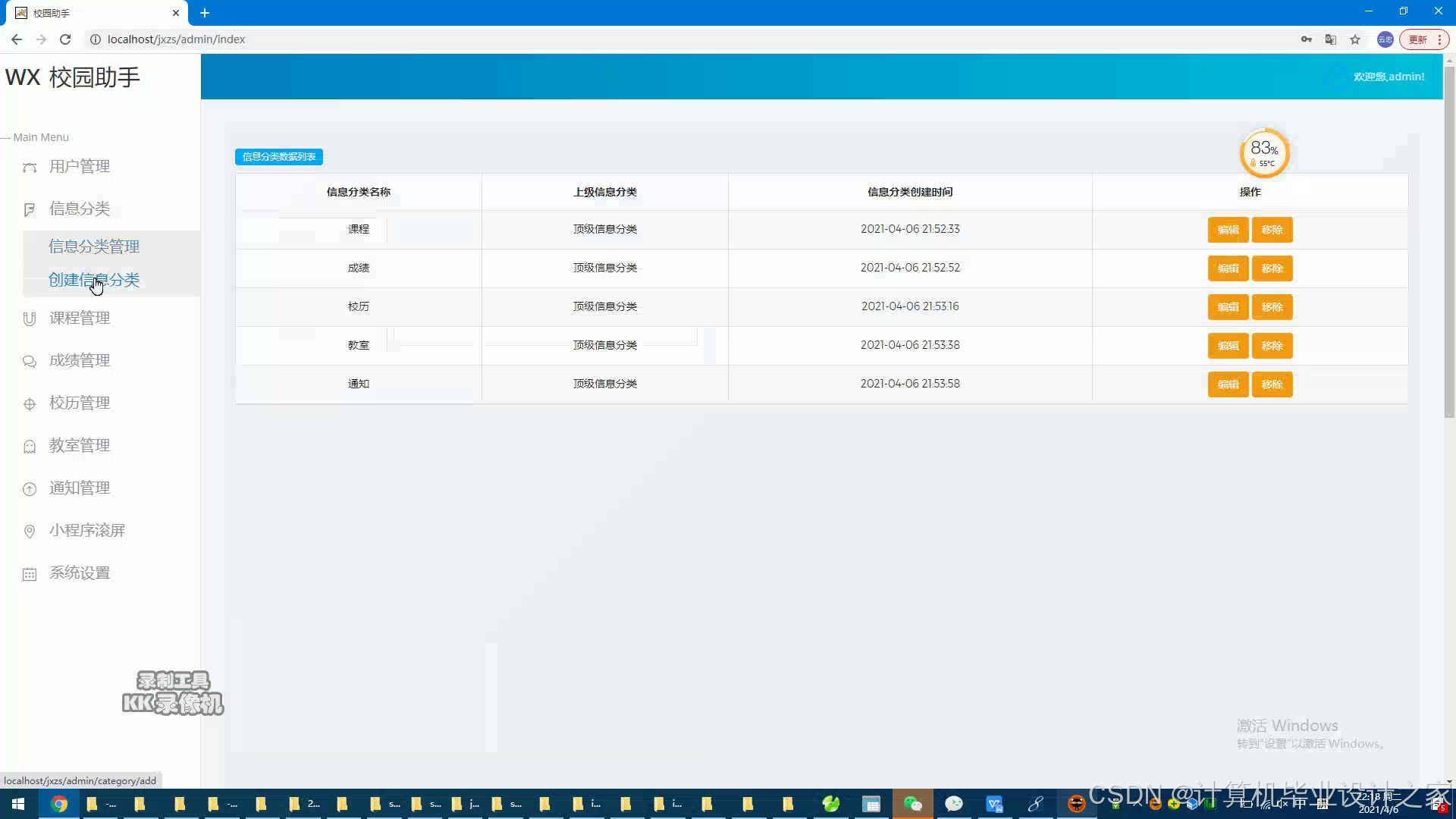Expand 校历管理 in the sidebar
The image size is (1456, 819).
[80, 403]
